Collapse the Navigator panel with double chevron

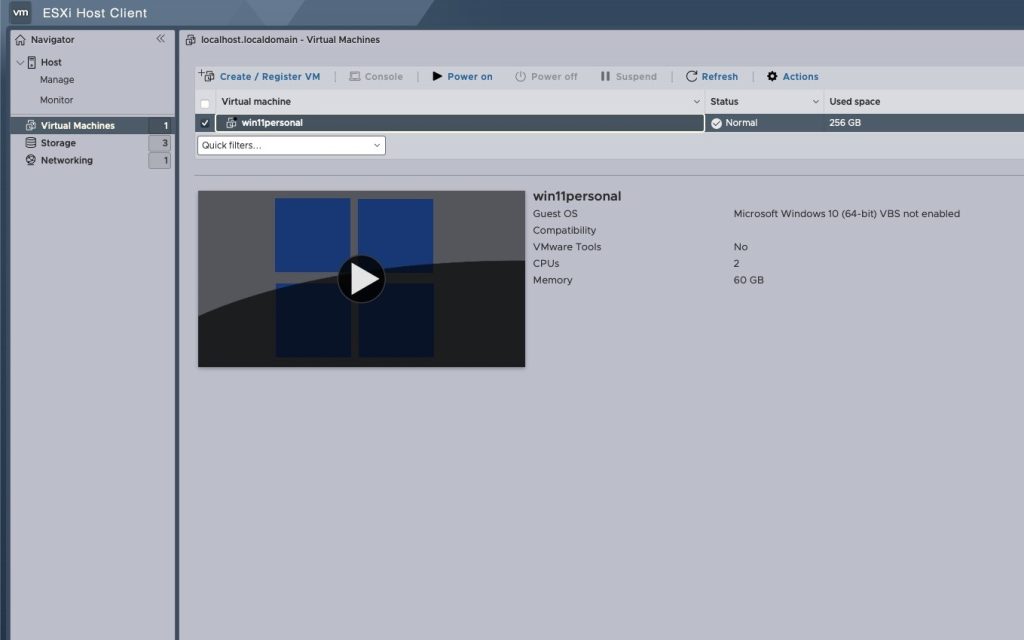(161, 39)
